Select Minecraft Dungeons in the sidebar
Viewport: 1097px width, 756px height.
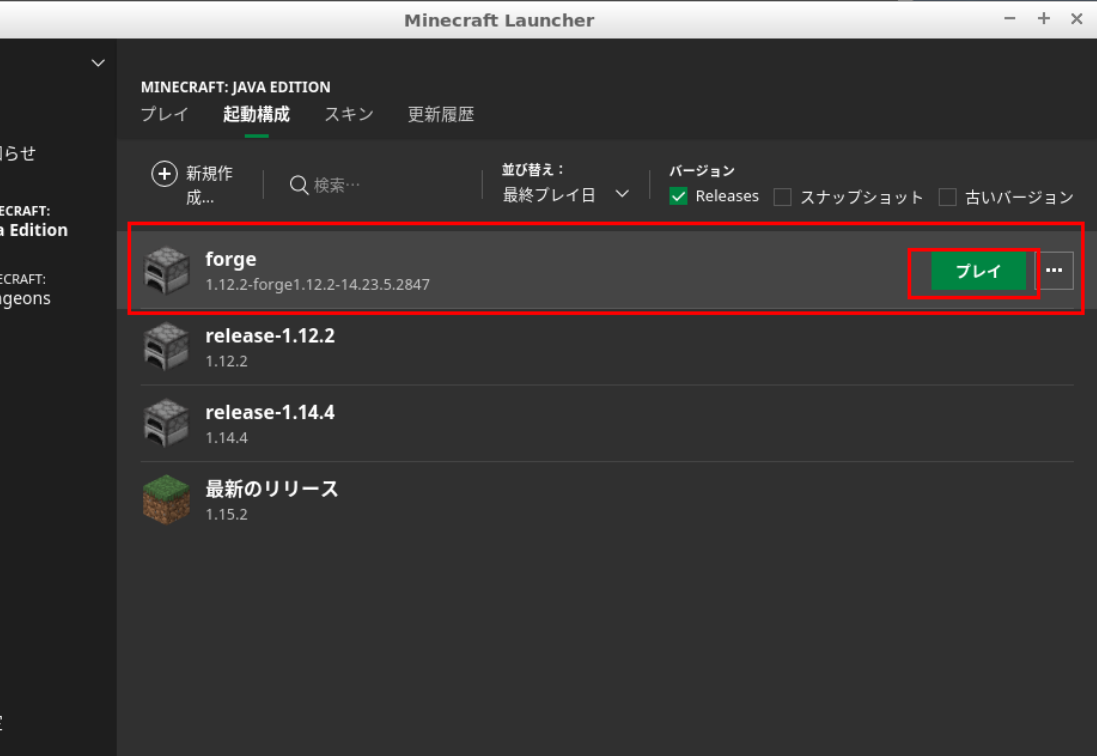25,289
